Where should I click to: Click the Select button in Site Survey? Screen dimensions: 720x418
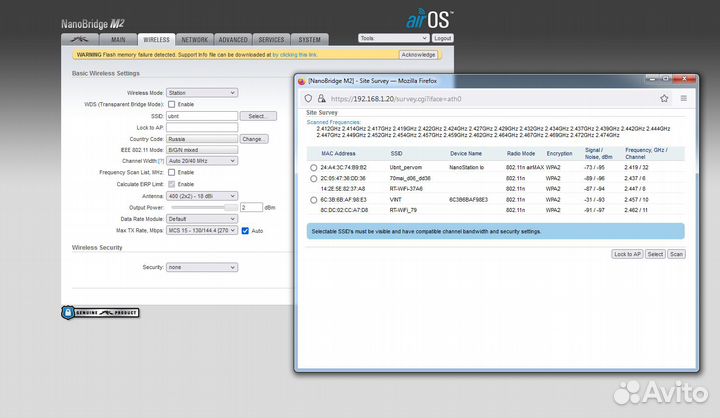click(655, 254)
